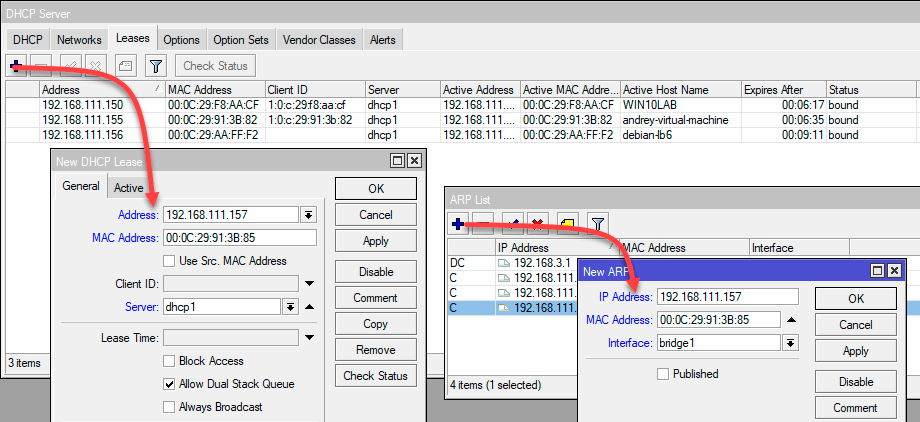Sort leases by Expires After column
This screenshot has height=422, width=920.
[x=784, y=90]
